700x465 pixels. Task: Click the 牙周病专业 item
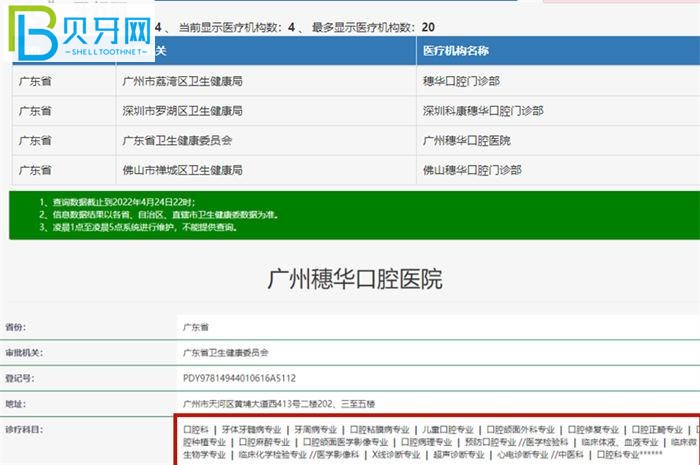click(x=316, y=429)
